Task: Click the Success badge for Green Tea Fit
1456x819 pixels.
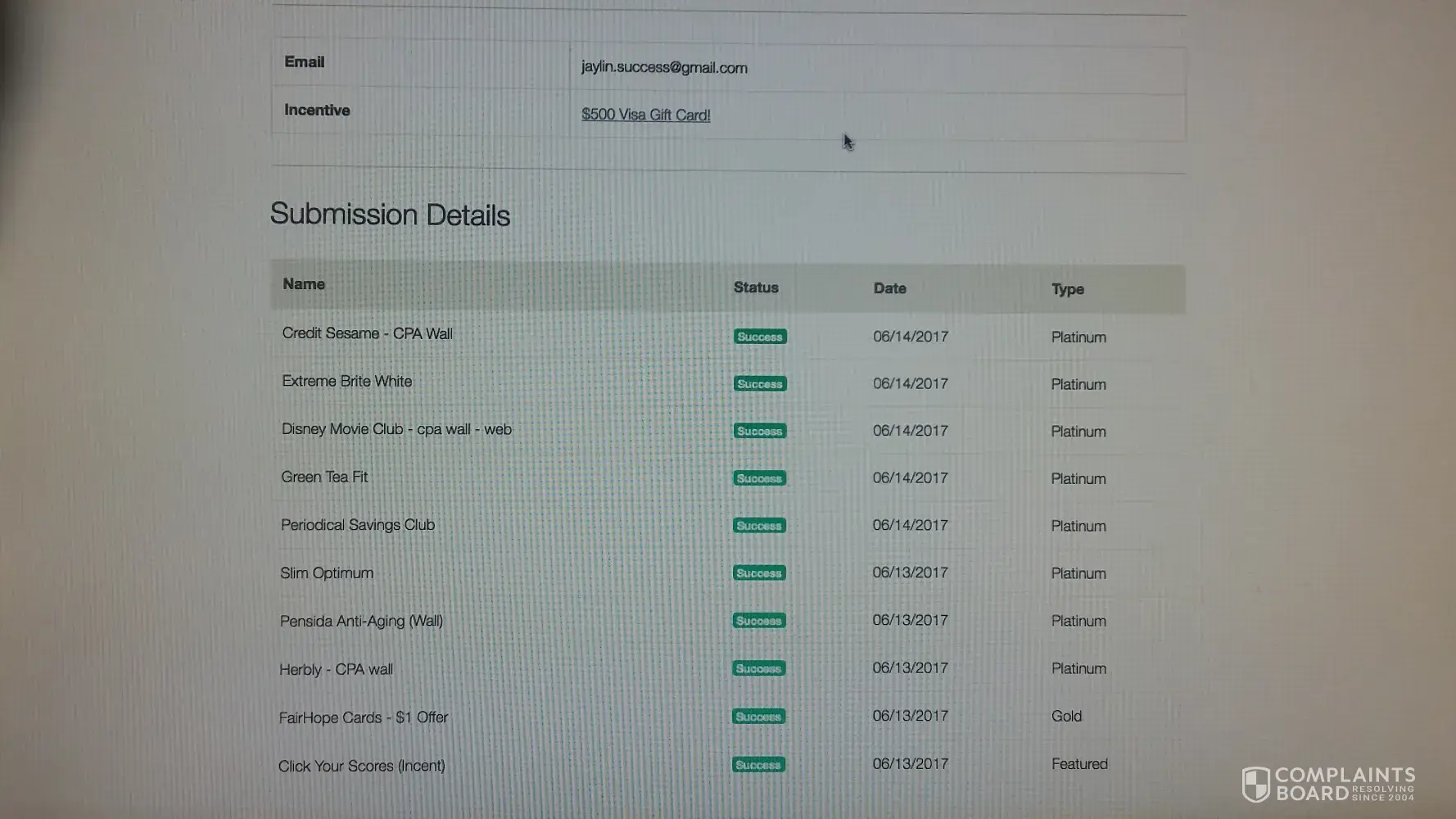Action: pos(759,478)
